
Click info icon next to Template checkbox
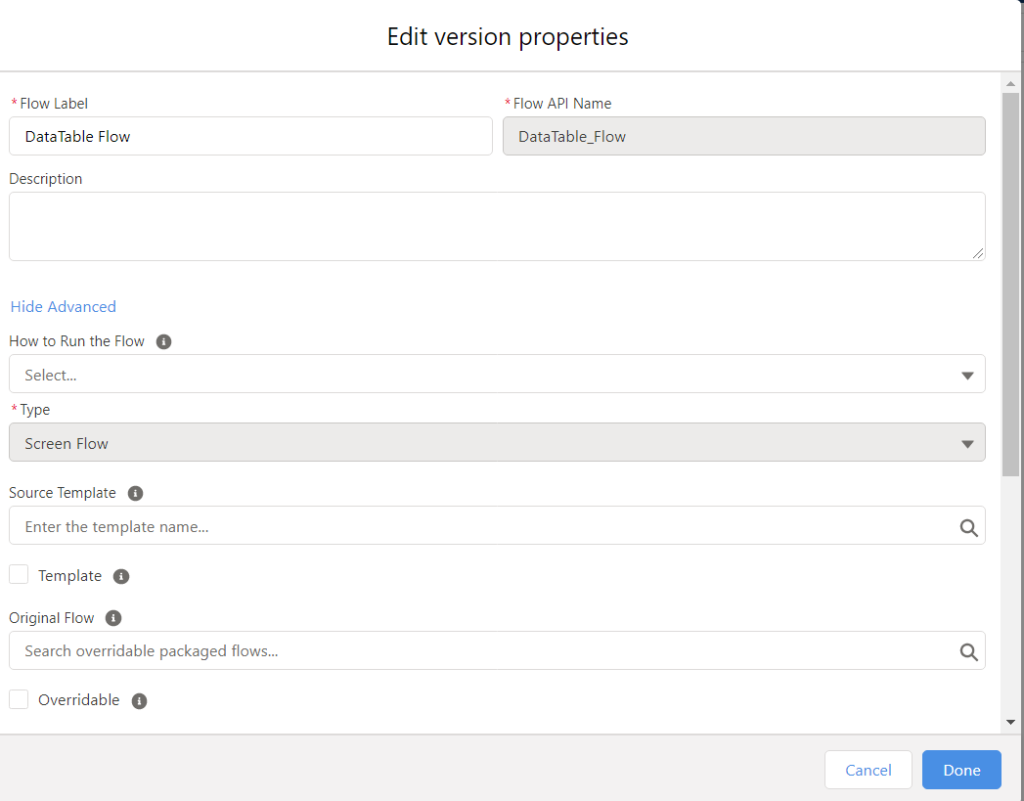coord(121,577)
